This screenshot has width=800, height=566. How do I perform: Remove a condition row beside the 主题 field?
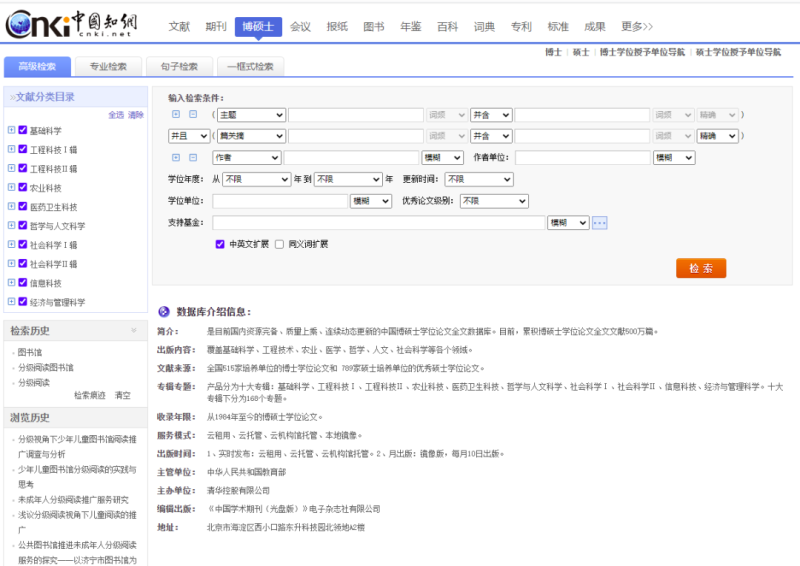pyautogui.click(x=193, y=114)
